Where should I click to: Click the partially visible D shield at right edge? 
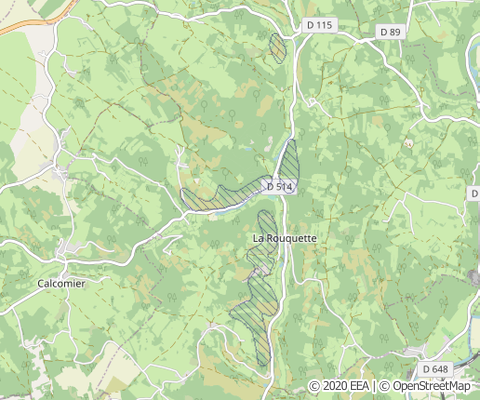(x=475, y=194)
